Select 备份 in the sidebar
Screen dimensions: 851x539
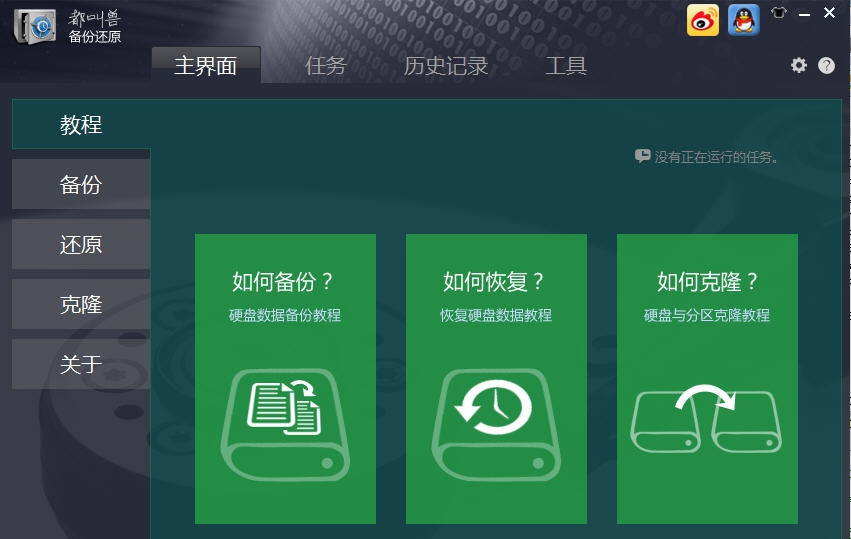tap(81, 185)
